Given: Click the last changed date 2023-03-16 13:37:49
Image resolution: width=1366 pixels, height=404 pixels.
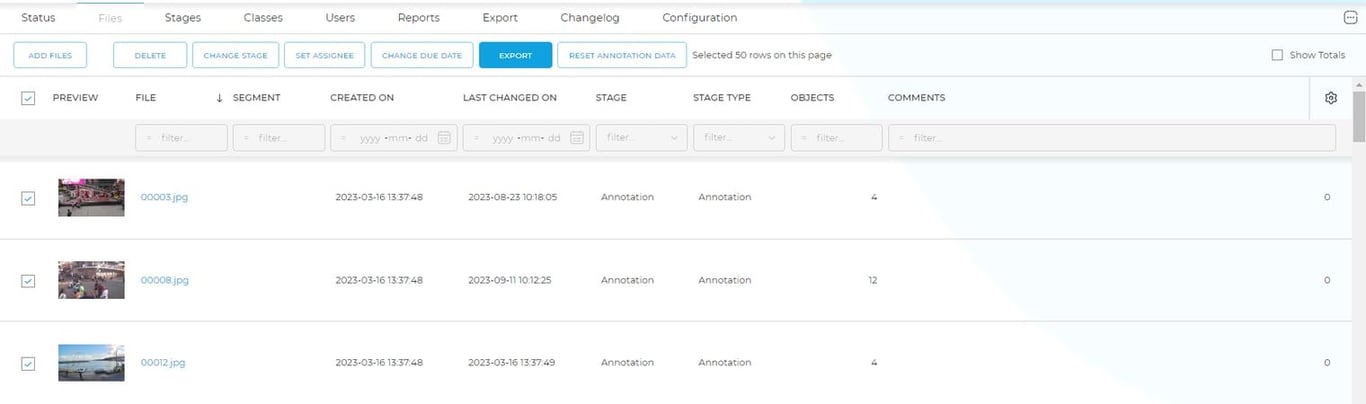Looking at the screenshot, I should 511,362.
